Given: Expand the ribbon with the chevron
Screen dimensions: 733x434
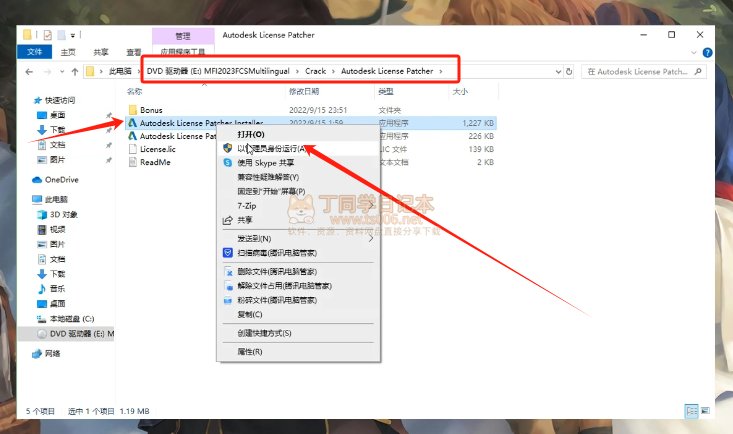Looking at the screenshot, I should [694, 52].
